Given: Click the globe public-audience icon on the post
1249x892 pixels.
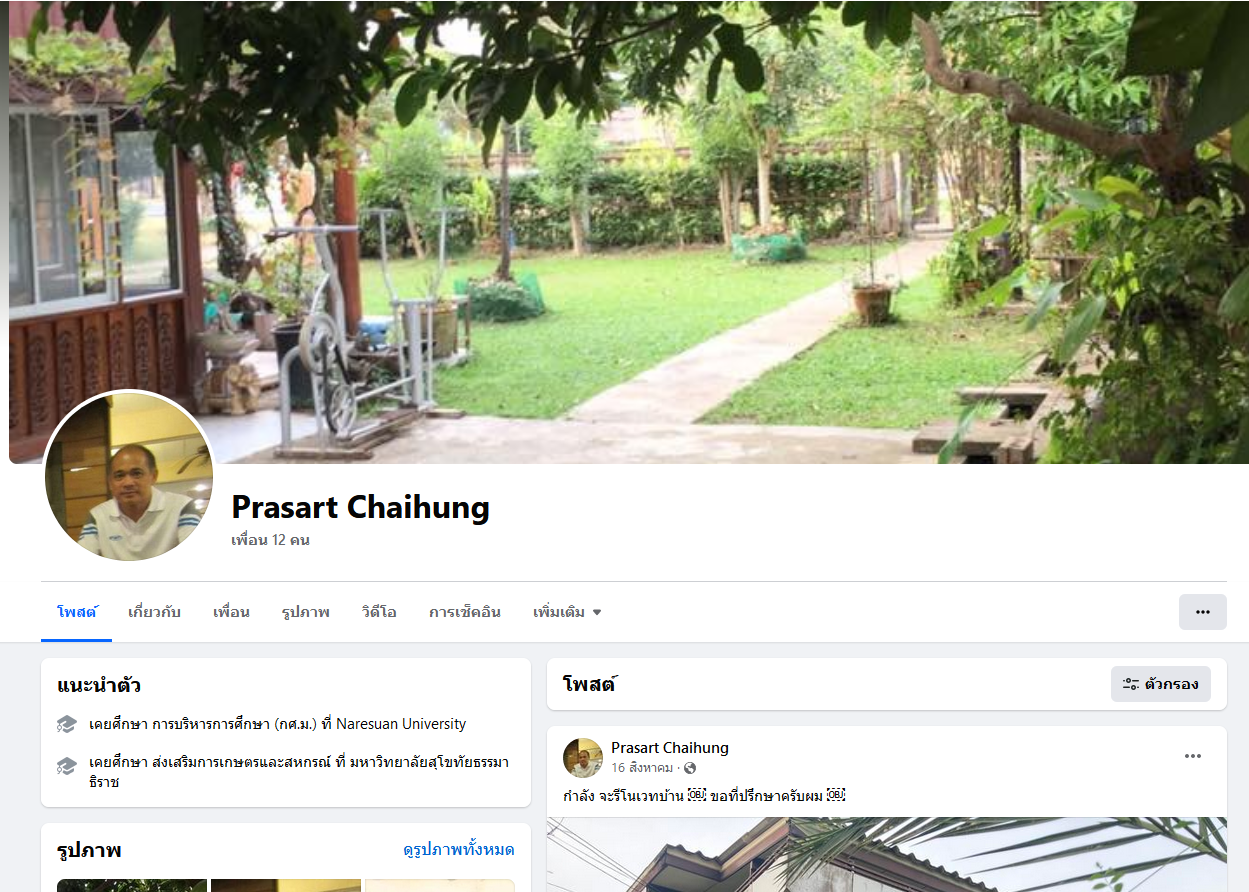Looking at the screenshot, I should point(690,768).
